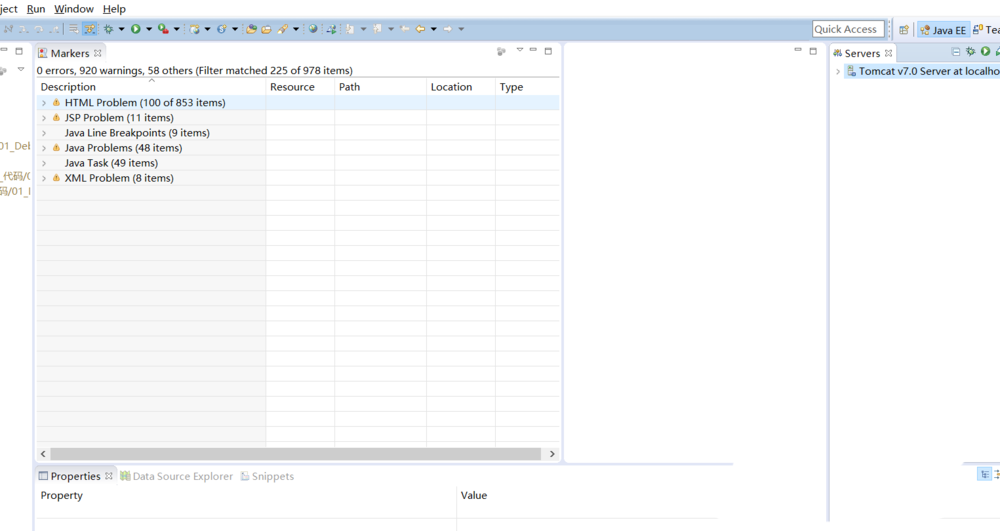Viewport: 1000px width, 531px height.
Task: Click the Open Task folder icon
Action: click(x=267, y=29)
